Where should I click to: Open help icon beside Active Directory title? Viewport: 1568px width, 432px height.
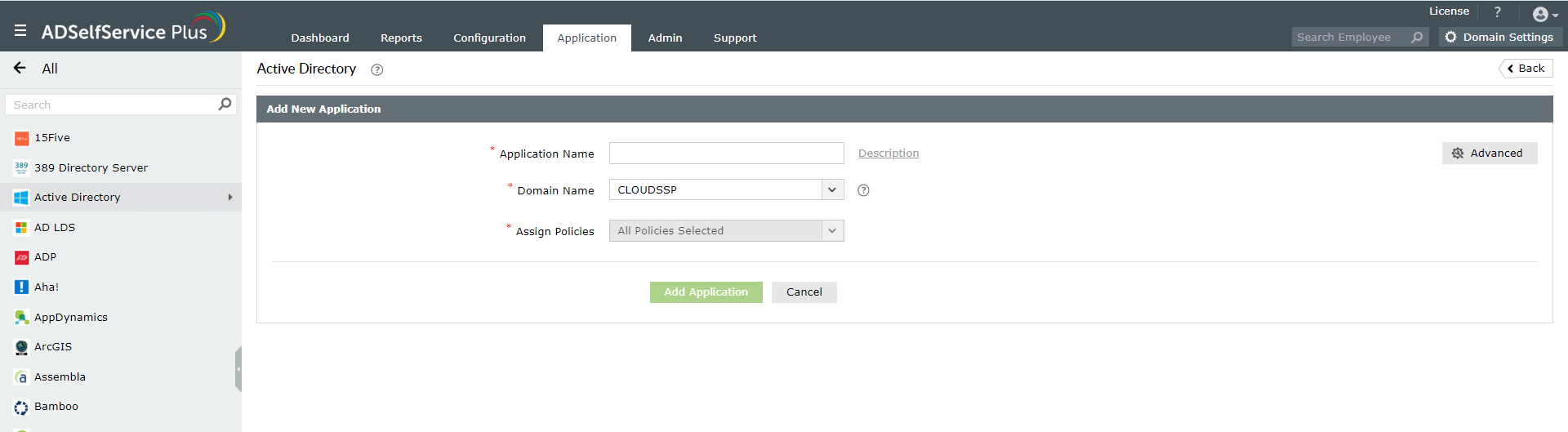(x=376, y=70)
